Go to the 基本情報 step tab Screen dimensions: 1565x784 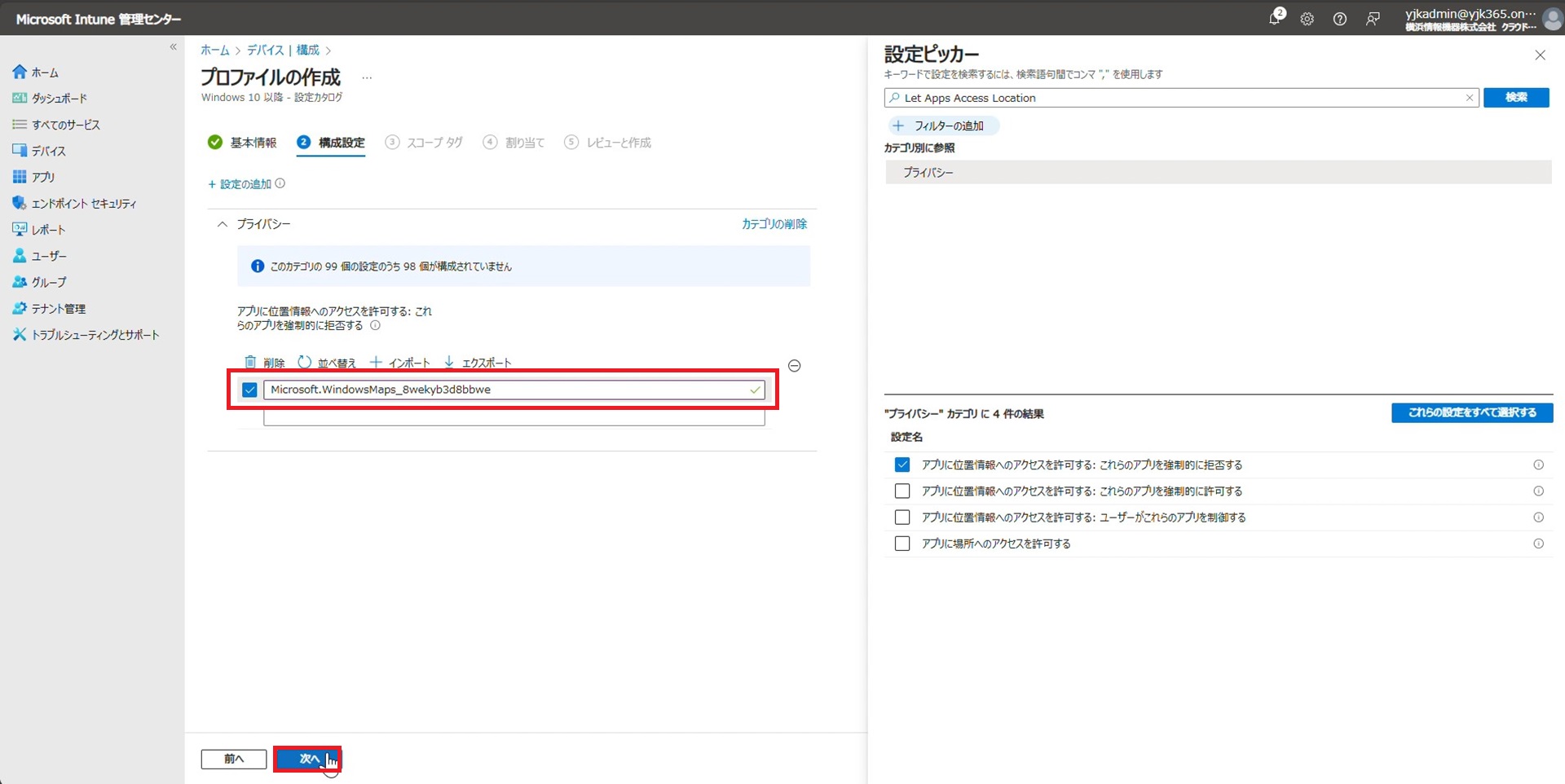(243, 143)
